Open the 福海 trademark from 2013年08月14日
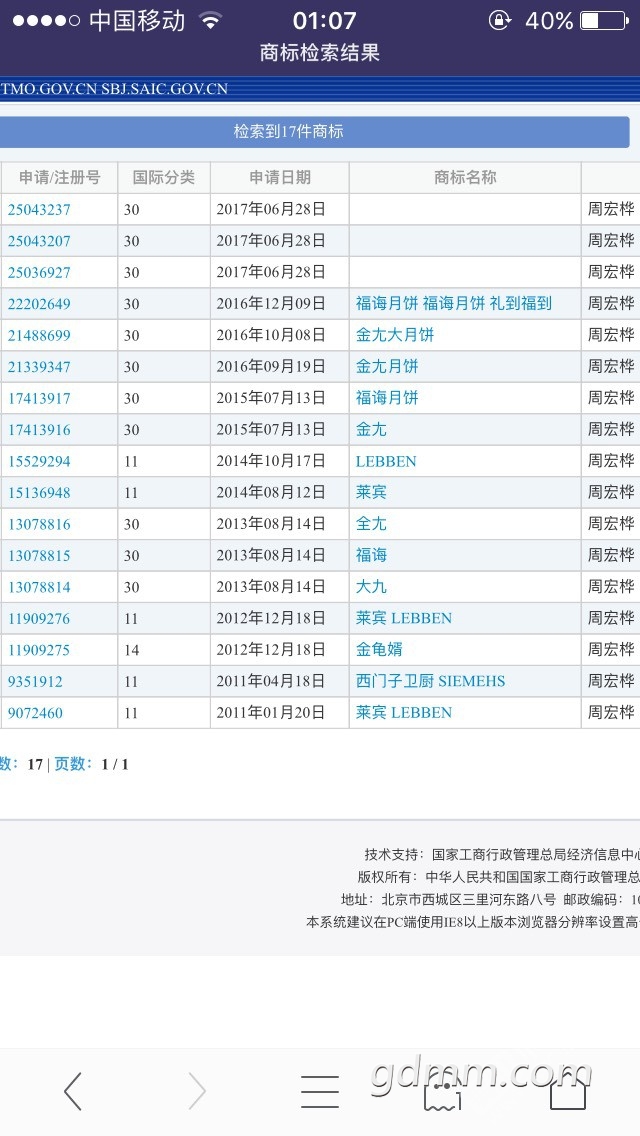Screen dimensions: 640x1136 pyautogui.click(x=371, y=555)
